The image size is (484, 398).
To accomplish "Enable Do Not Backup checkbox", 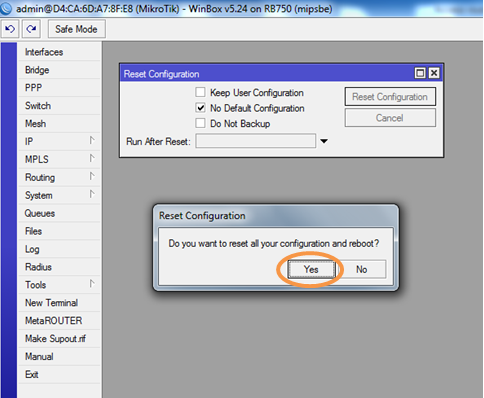I will pyautogui.click(x=200, y=123).
